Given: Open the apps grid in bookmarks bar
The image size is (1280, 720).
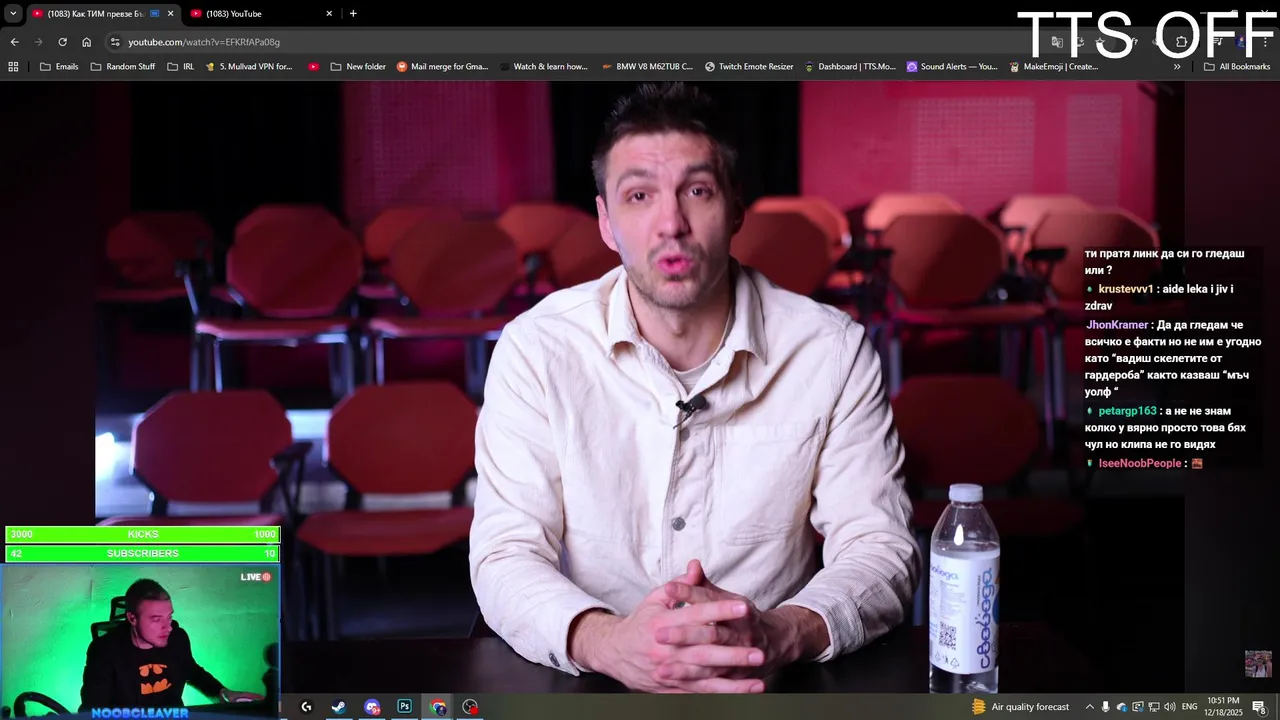Looking at the screenshot, I should 13,67.
